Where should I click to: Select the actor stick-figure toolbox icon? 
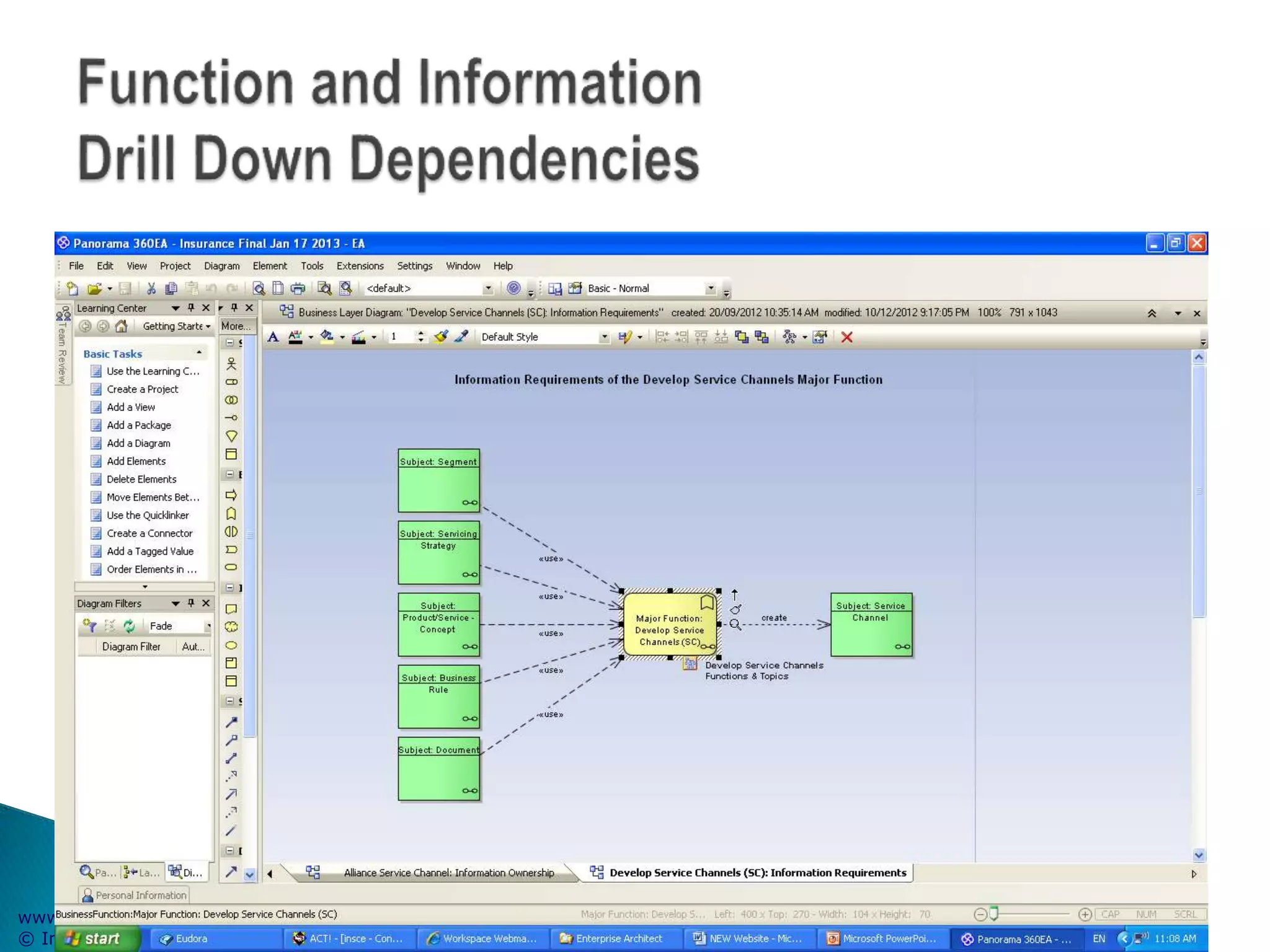tap(231, 364)
